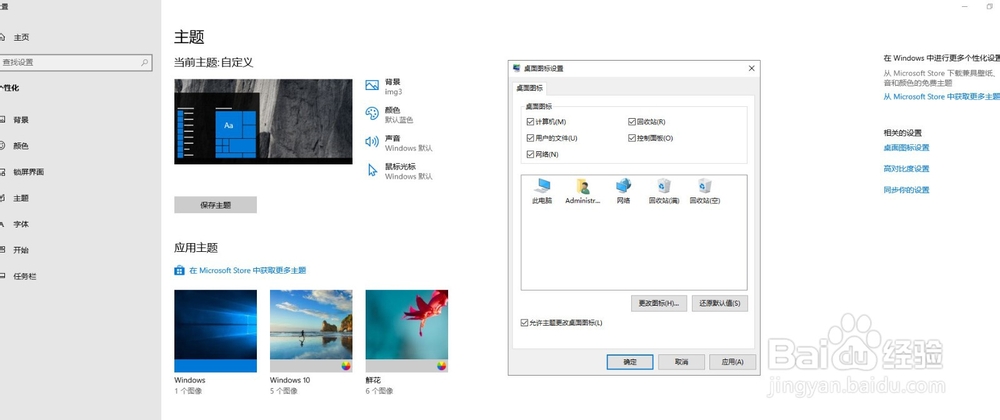The height and width of the screenshot is (420, 1000).
Task: Open the 高对比度设置 link
Action: (906, 169)
